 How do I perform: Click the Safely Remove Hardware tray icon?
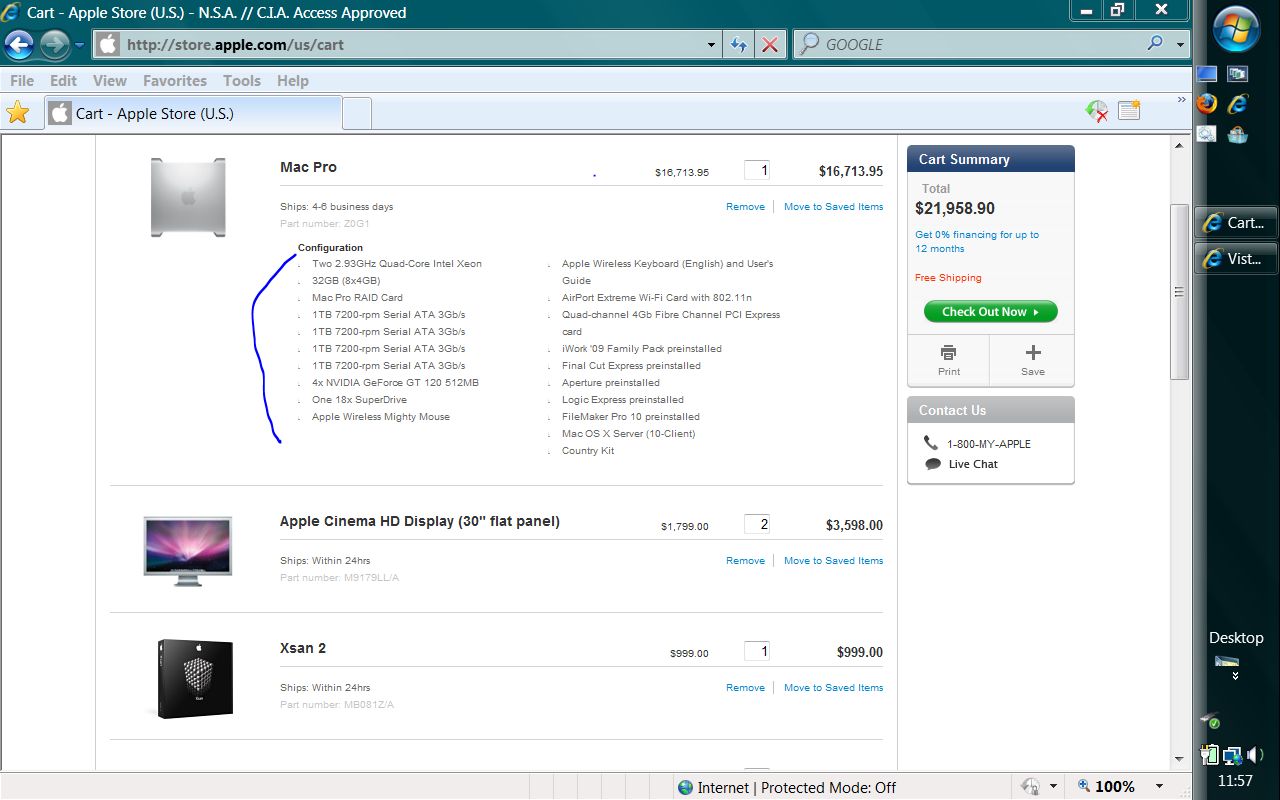click(1211, 720)
